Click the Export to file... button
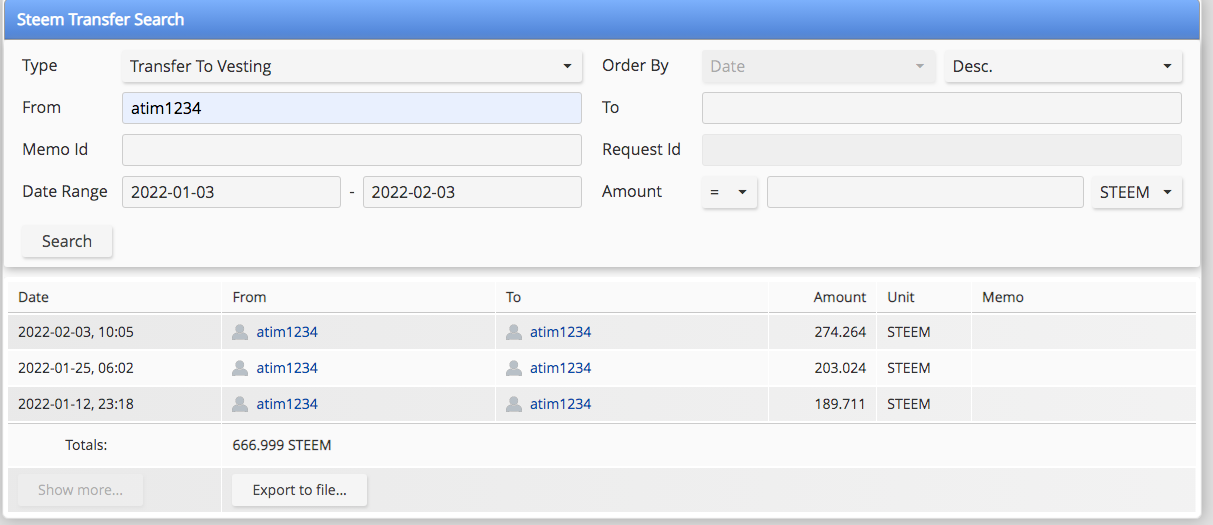Screen dimensions: 1213x525 tap(299, 490)
